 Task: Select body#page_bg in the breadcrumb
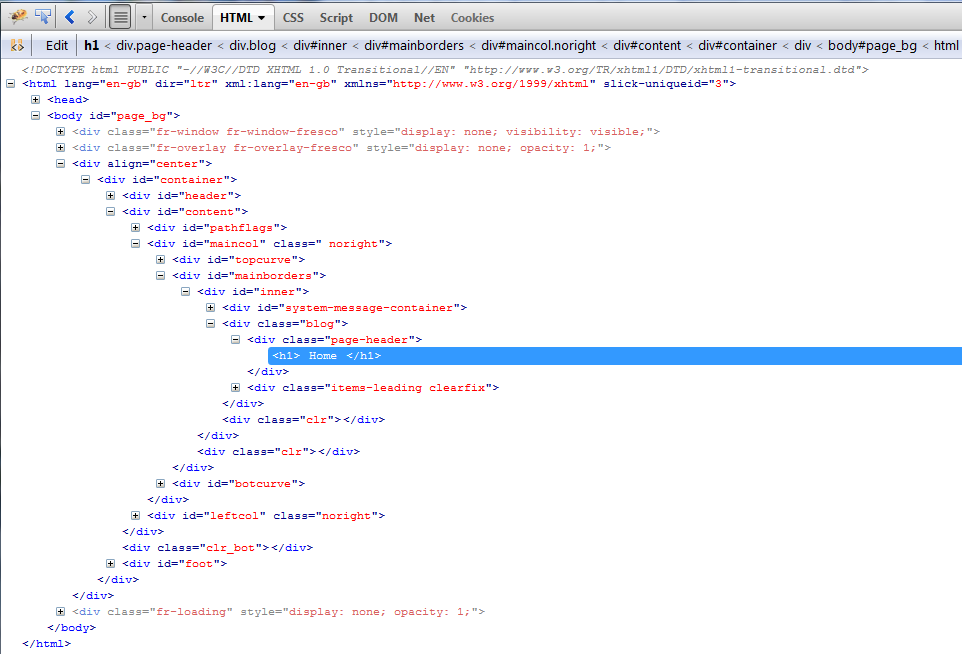tap(872, 45)
